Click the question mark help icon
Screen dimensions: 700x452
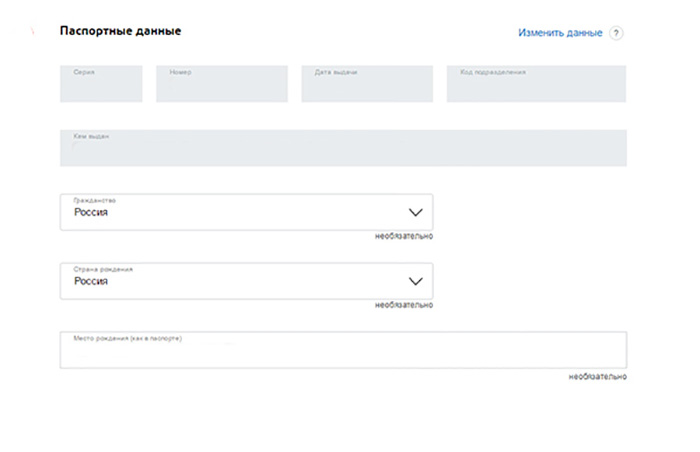click(616, 33)
